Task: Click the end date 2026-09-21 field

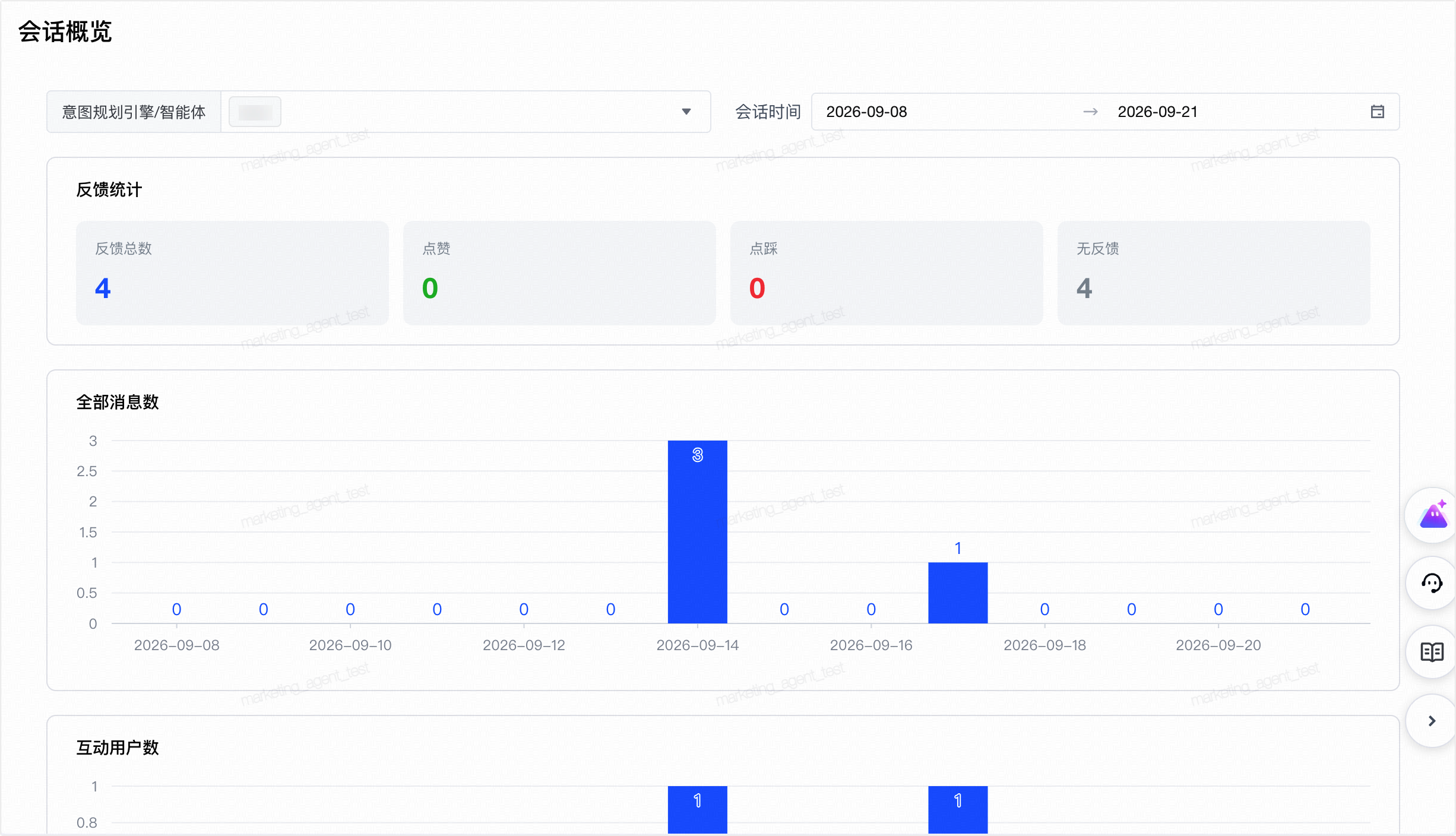Action: click(x=1157, y=112)
